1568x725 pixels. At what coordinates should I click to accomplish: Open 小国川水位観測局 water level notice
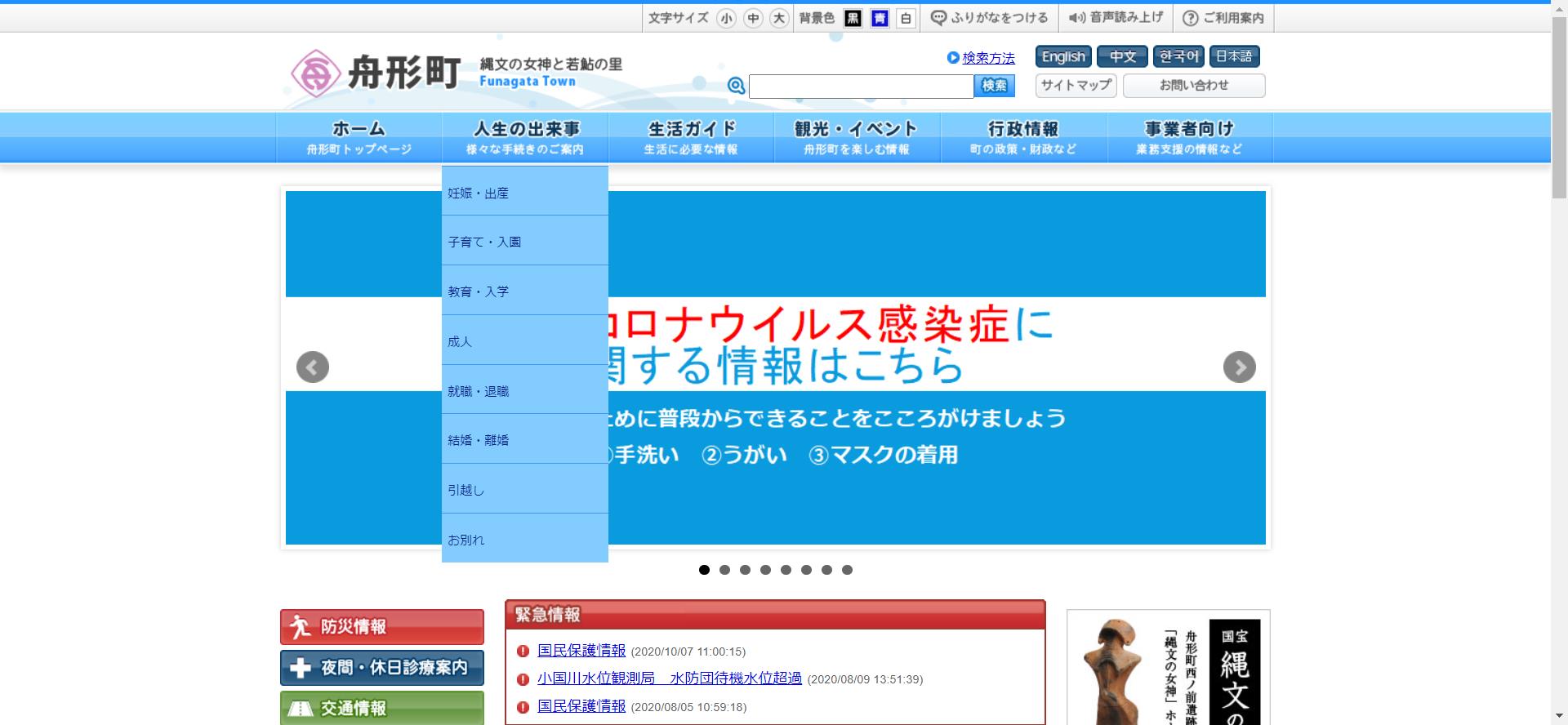click(x=670, y=678)
